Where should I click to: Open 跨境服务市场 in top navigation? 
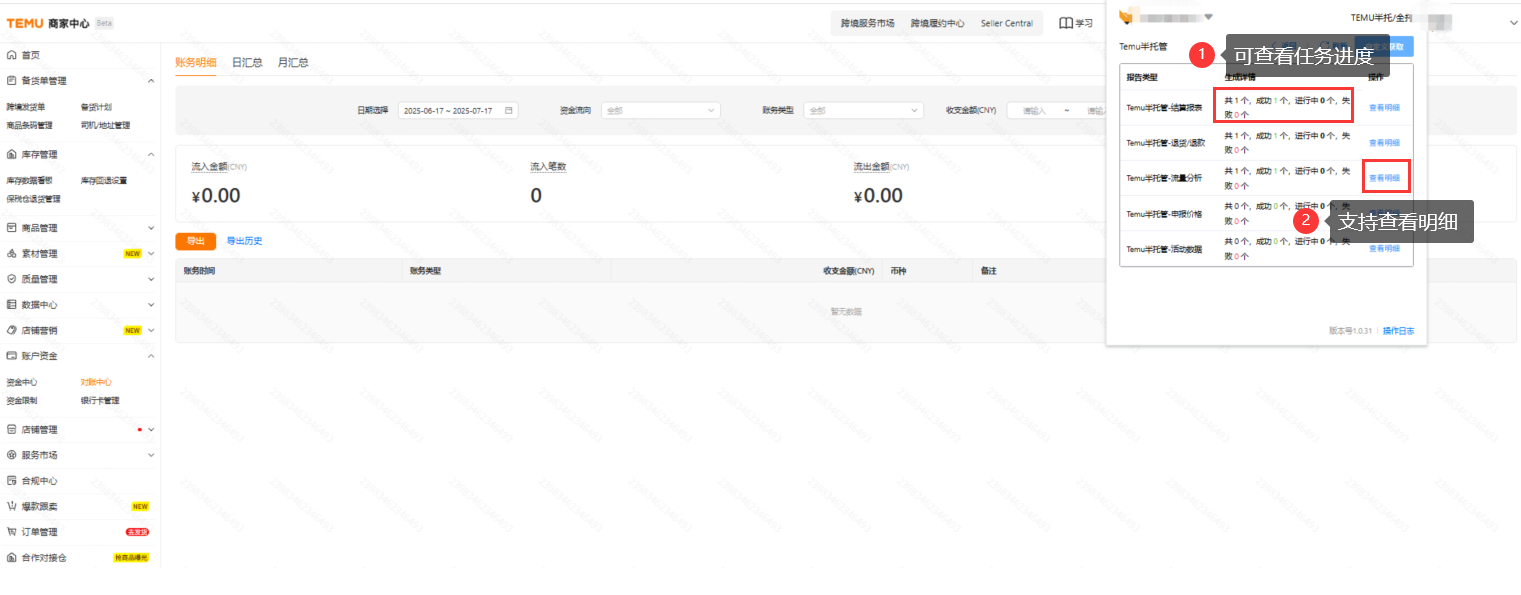click(x=867, y=23)
